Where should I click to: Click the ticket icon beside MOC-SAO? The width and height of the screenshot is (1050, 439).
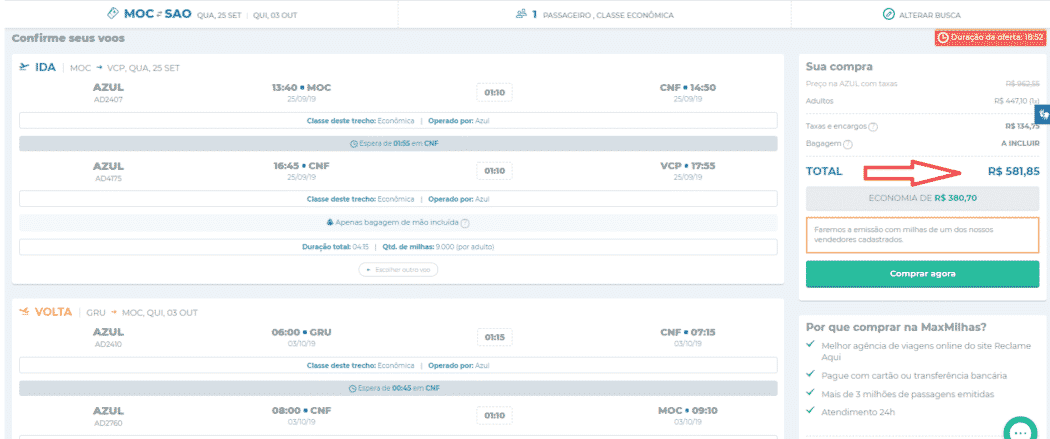click(113, 13)
